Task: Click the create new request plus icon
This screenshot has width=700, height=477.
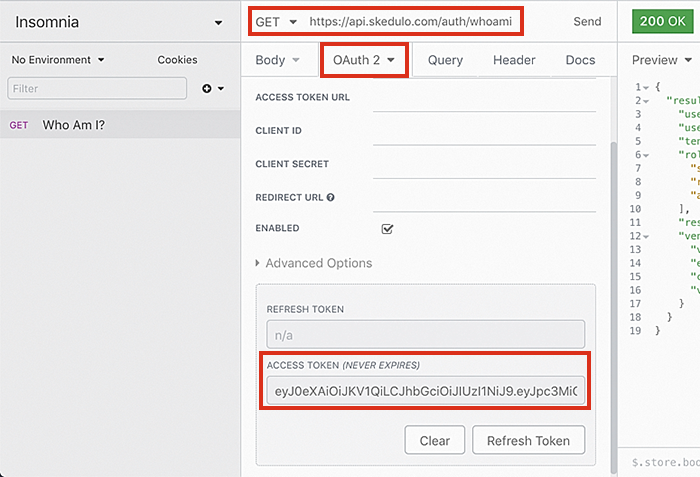Action: [x=207, y=88]
